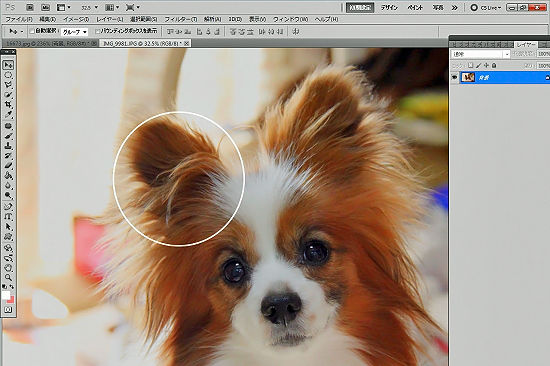Select the レイヤー panel tab

tap(526, 45)
